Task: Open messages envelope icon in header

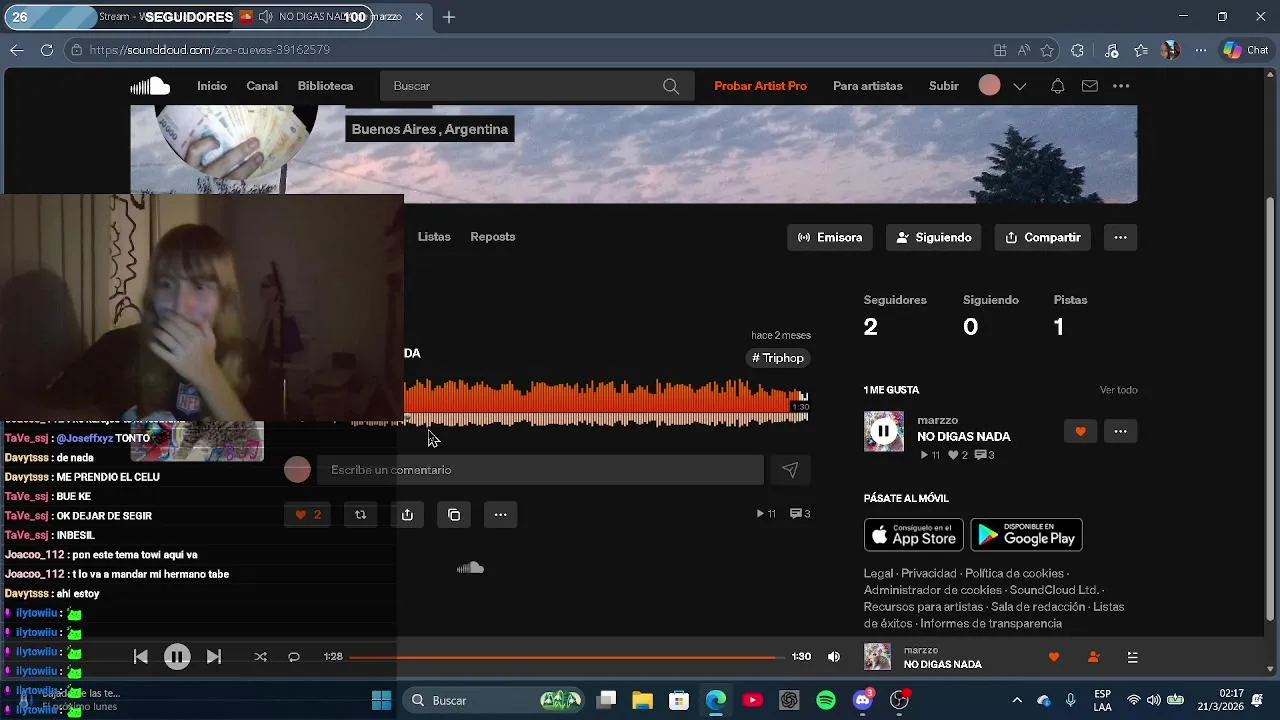Action: click(x=1090, y=86)
